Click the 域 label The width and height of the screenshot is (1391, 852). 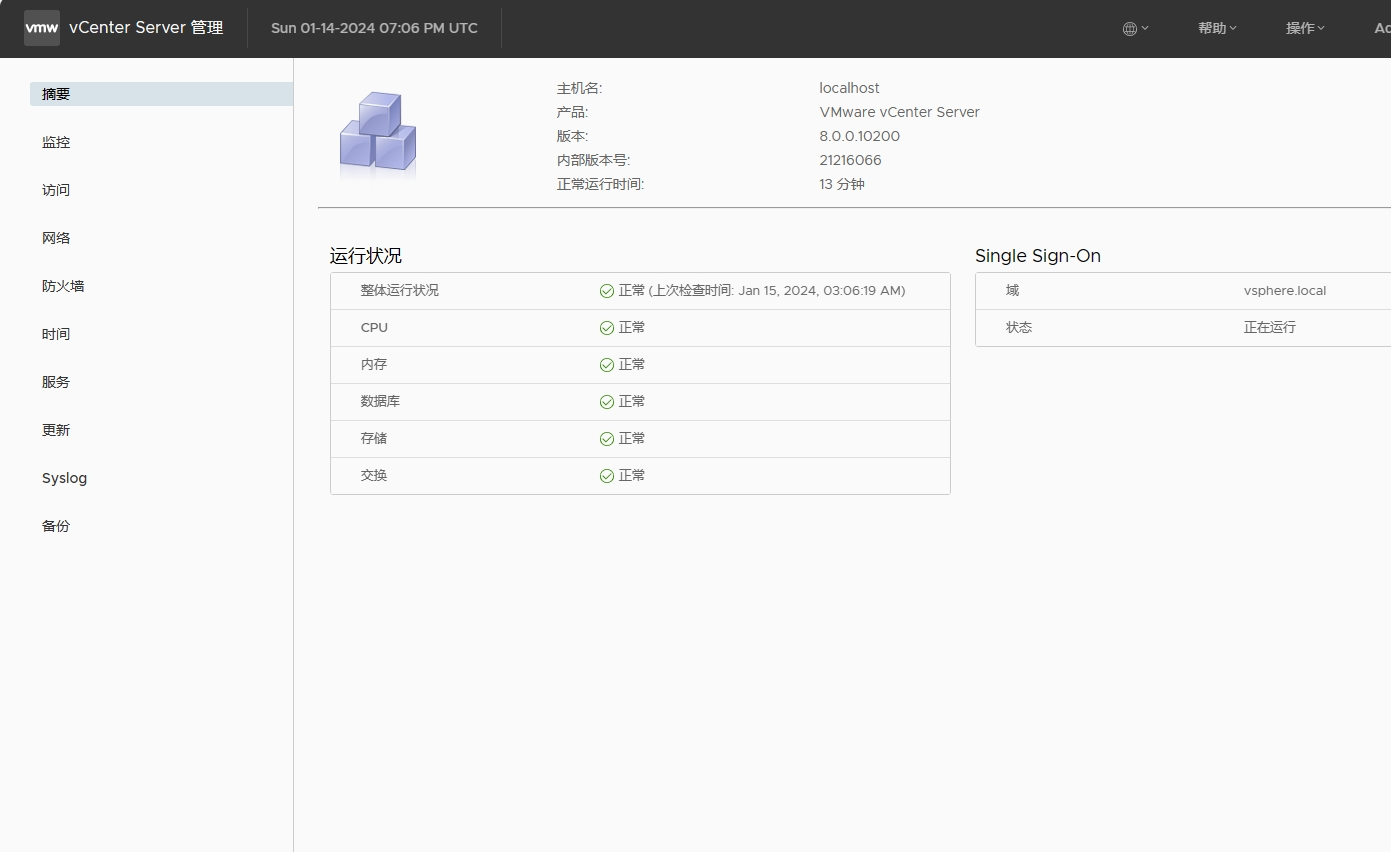point(1013,291)
